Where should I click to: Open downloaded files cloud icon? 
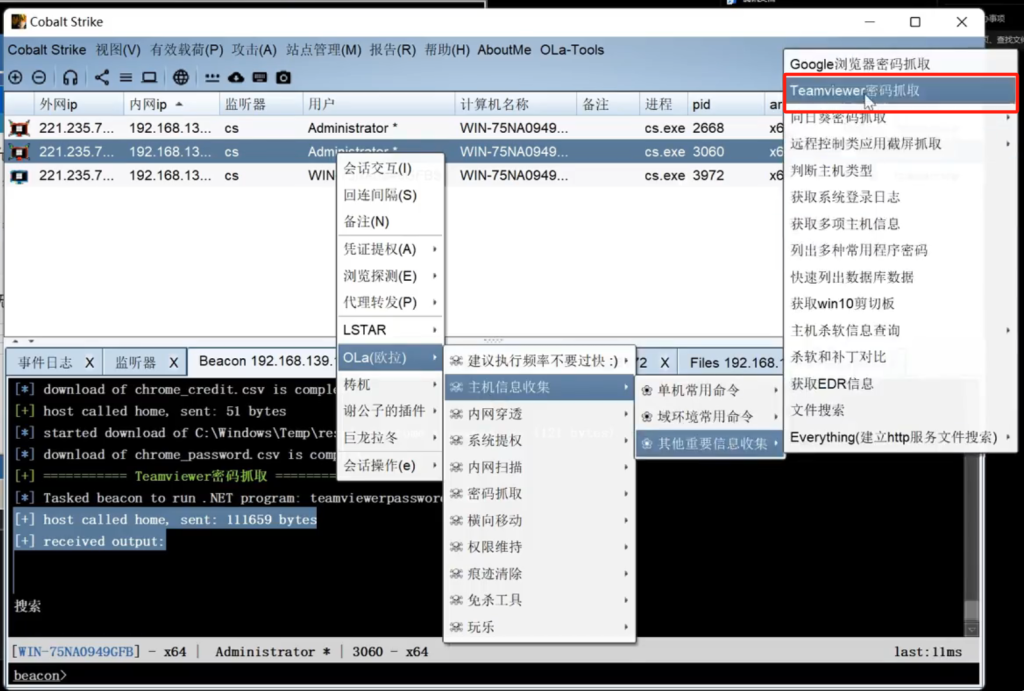click(x=236, y=78)
